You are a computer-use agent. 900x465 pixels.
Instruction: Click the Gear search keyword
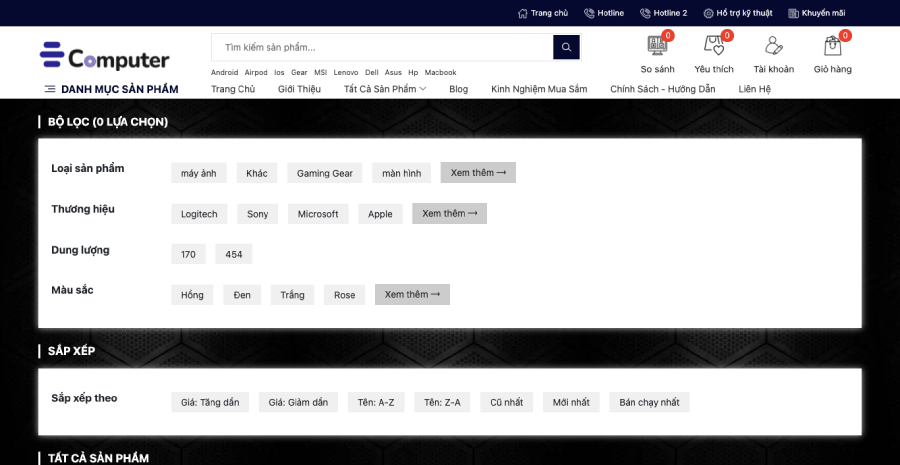(299, 72)
